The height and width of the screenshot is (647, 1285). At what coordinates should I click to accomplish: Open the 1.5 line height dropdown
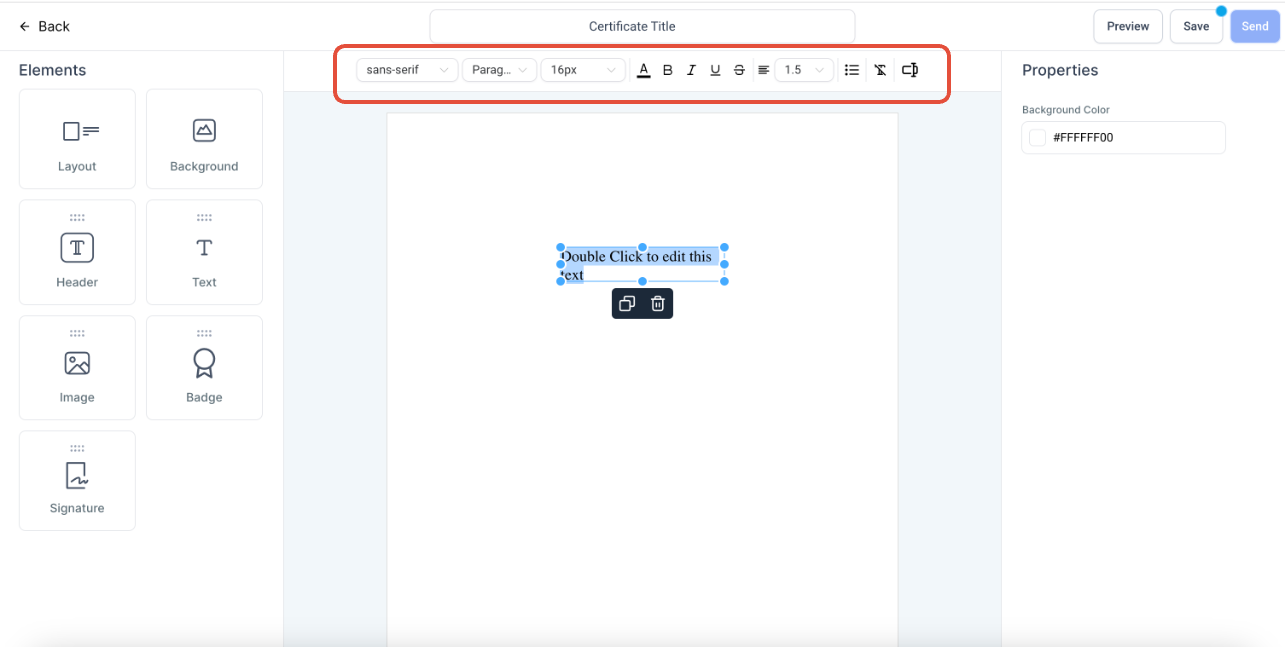coord(804,70)
